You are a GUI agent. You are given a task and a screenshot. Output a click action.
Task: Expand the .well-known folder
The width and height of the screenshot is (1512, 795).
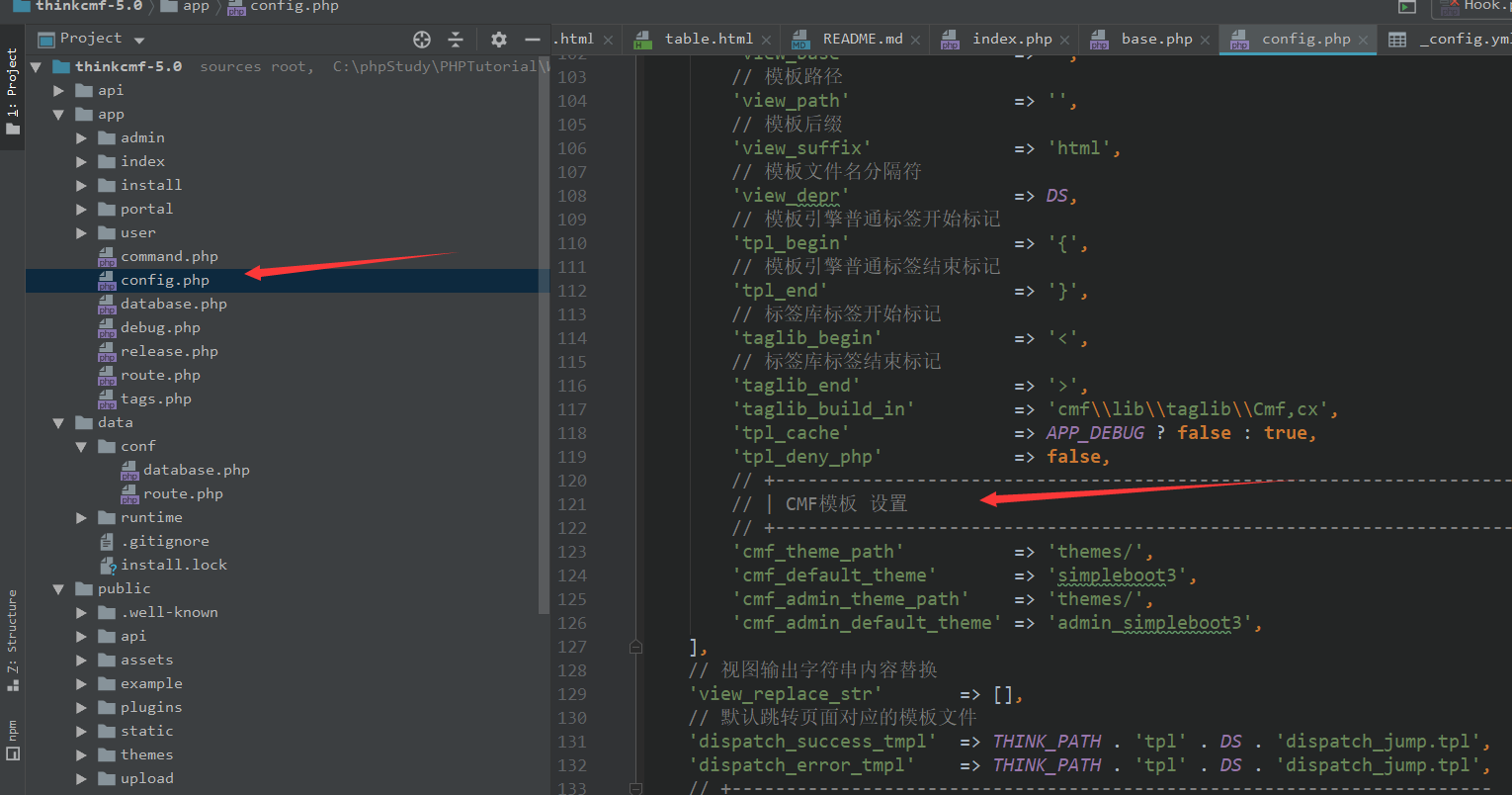[82, 613]
